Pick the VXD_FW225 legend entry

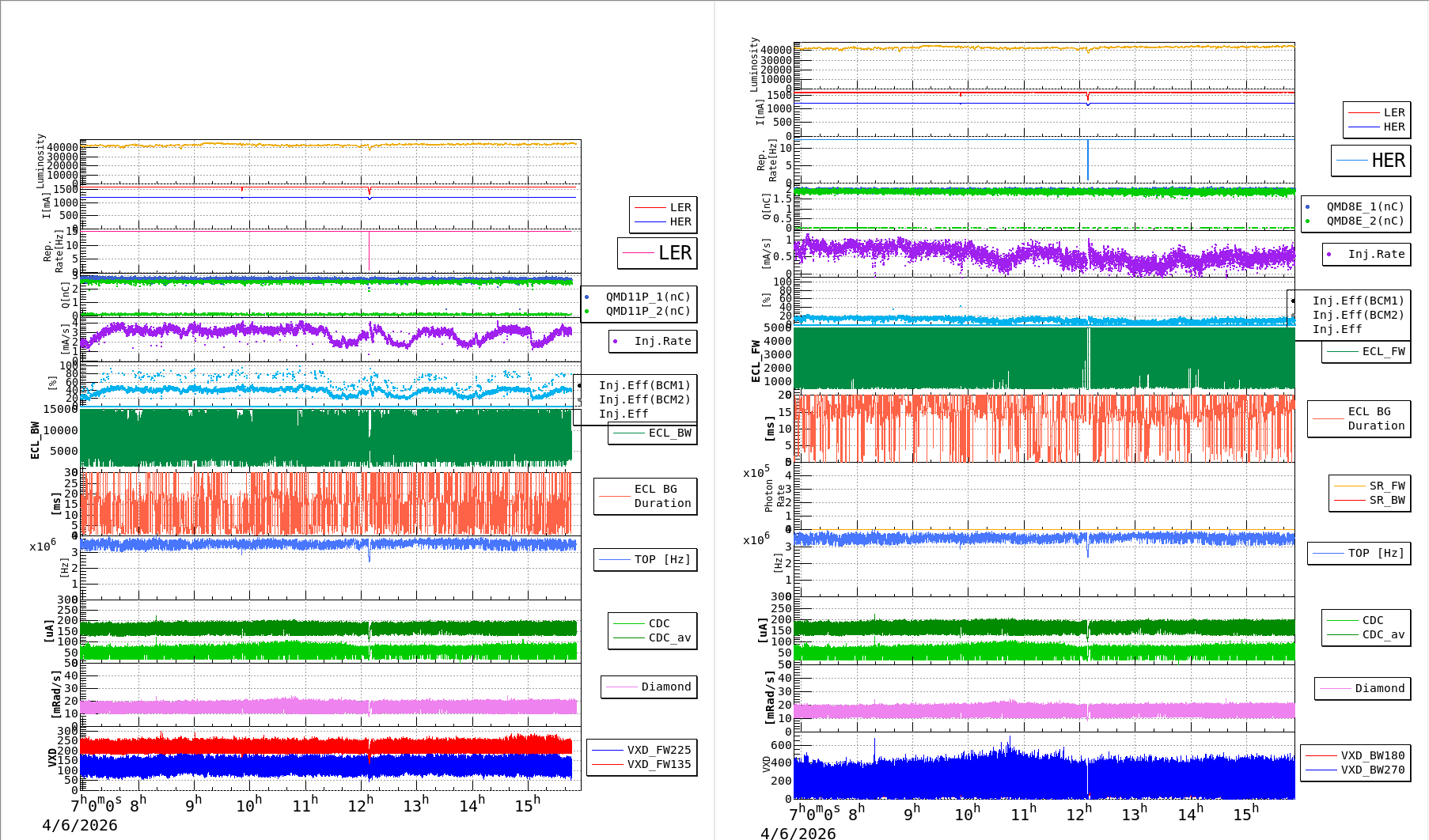point(642,750)
